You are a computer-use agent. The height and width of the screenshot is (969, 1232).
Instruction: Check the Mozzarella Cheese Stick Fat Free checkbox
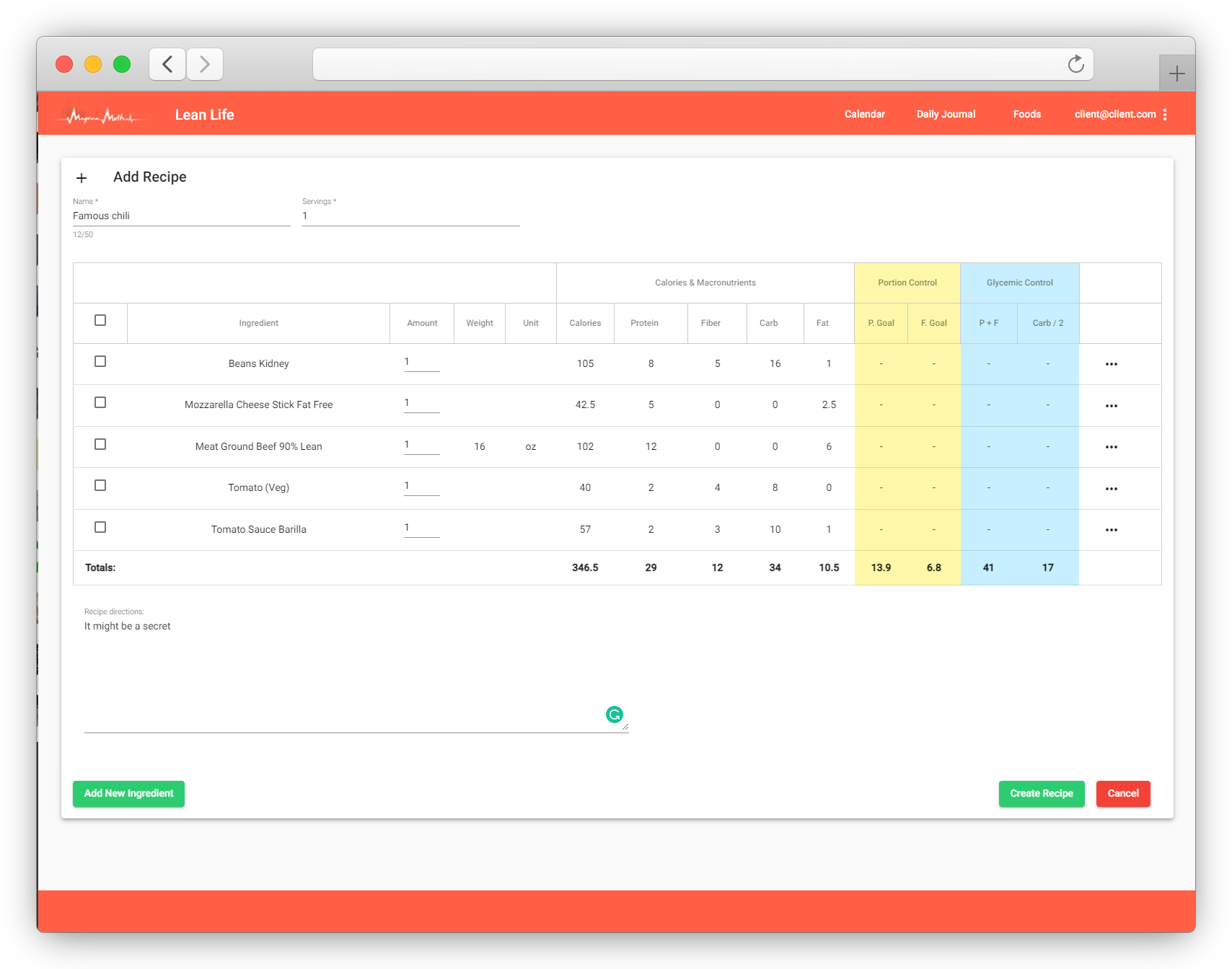100,402
